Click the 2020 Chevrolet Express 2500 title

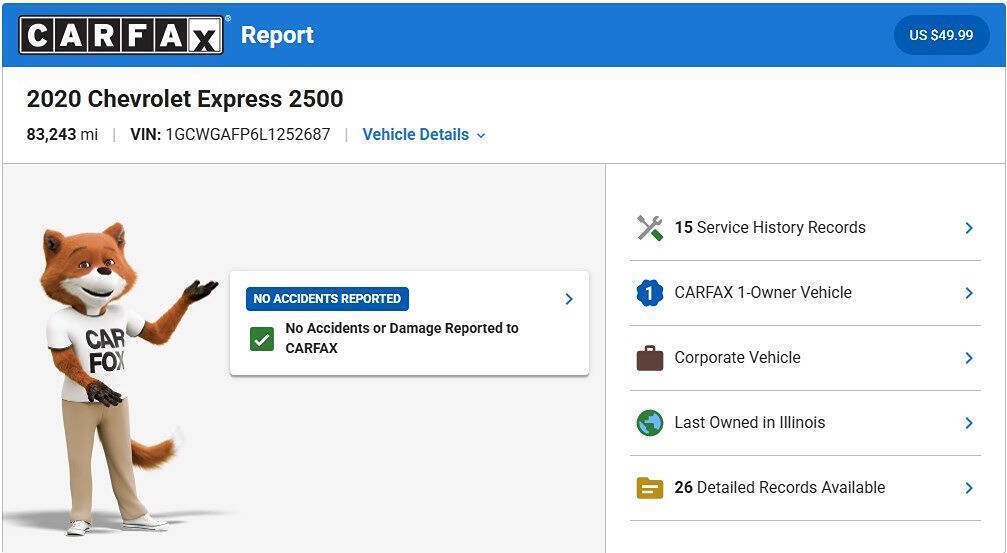pos(185,99)
